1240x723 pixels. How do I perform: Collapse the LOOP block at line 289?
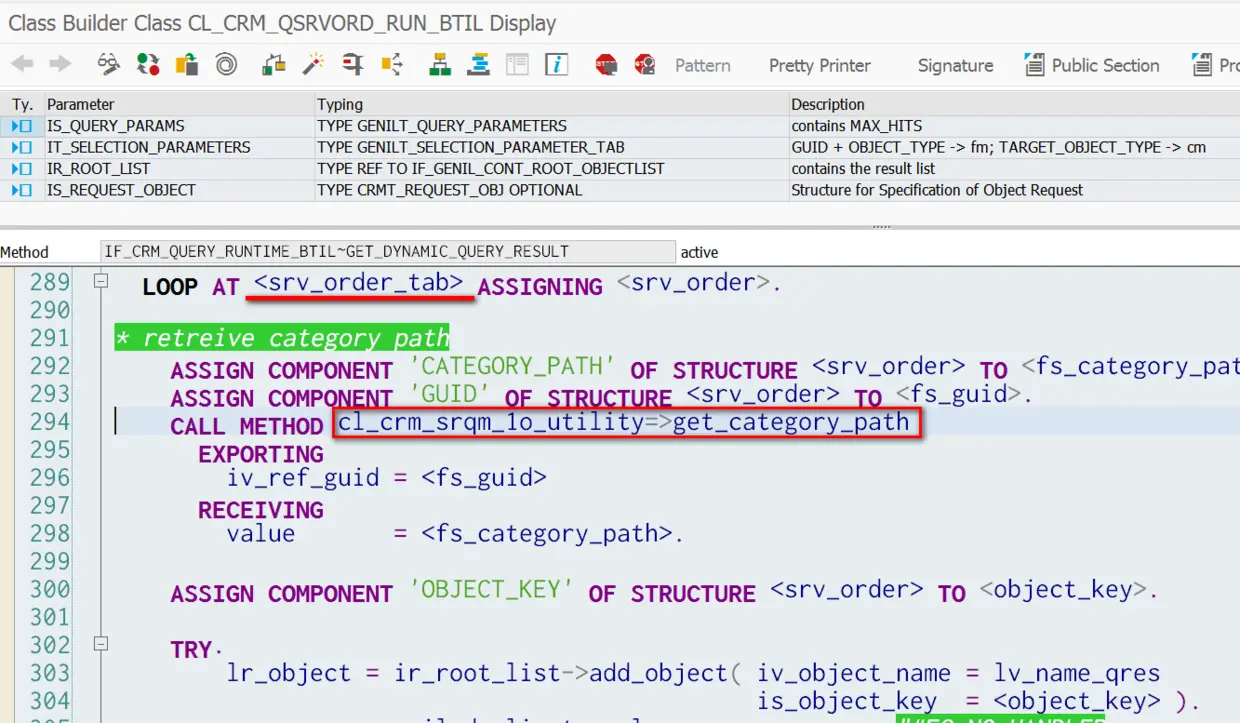click(x=100, y=282)
